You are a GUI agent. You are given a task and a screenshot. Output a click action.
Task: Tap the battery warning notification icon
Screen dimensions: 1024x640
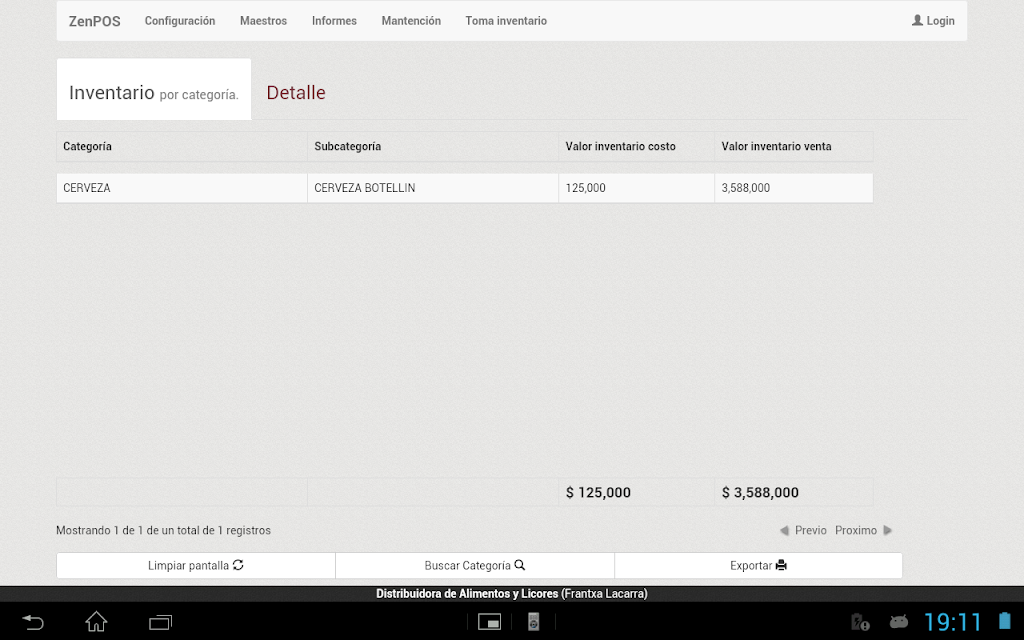click(x=860, y=622)
